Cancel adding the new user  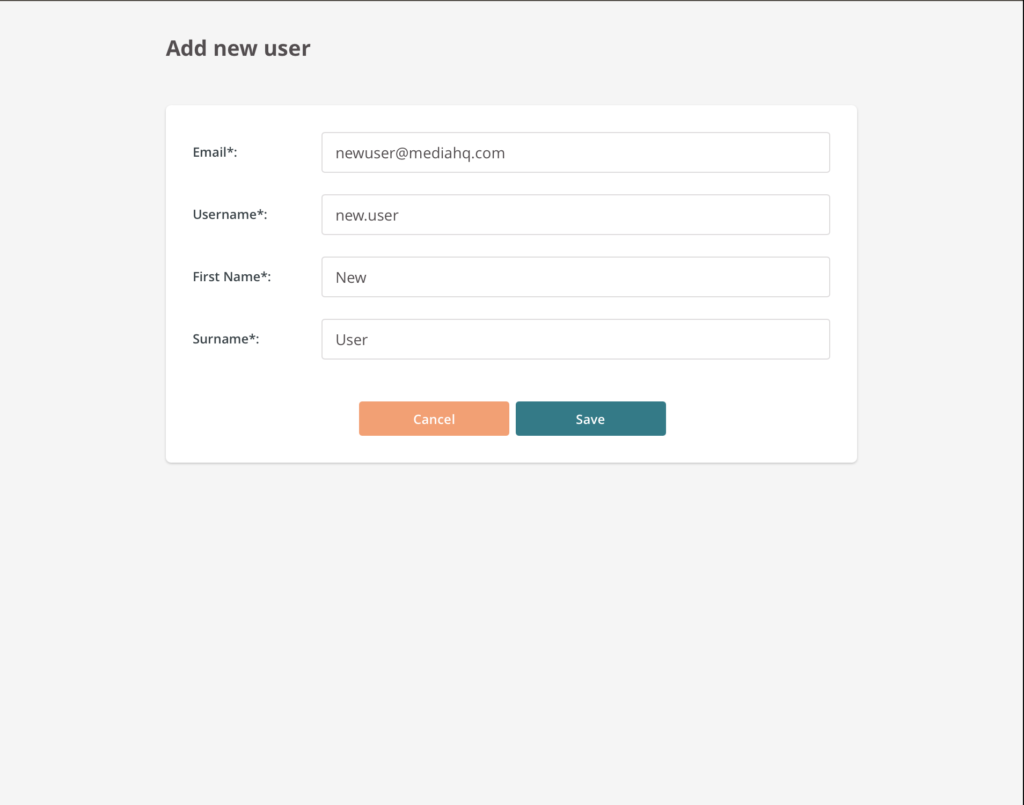tap(434, 418)
